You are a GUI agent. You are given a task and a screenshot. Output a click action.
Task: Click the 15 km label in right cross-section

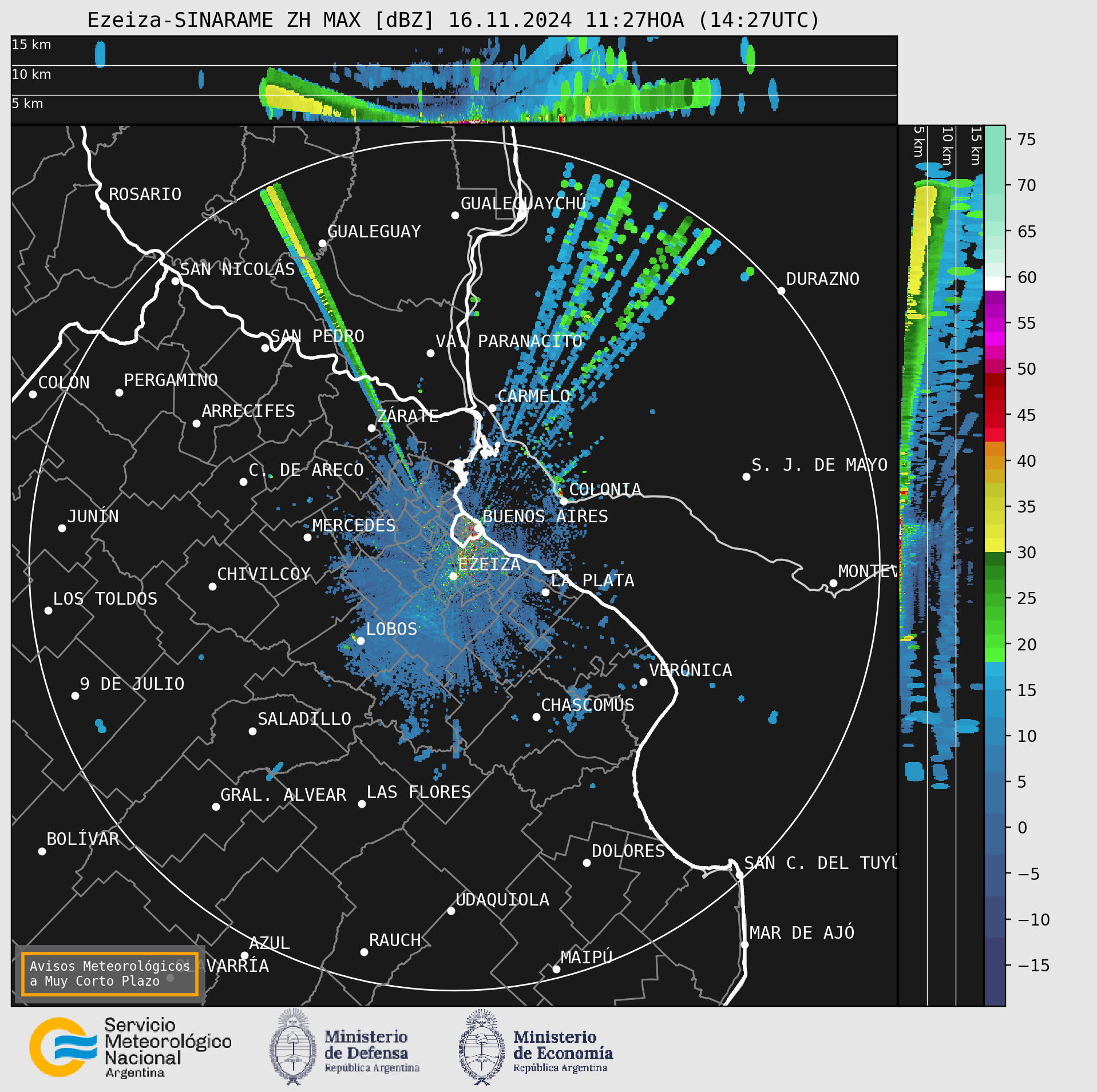tap(976, 146)
